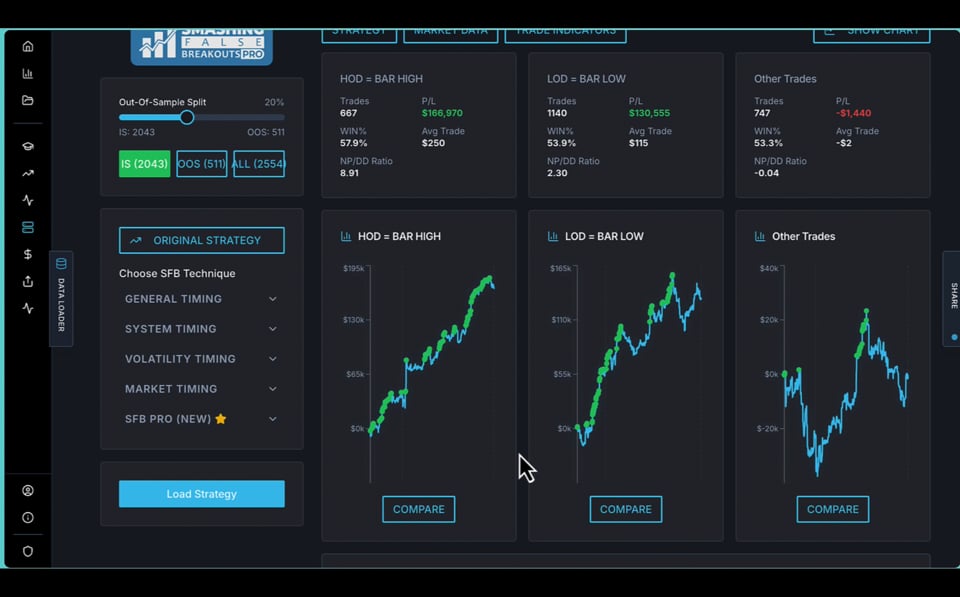Screen dimensions: 960x597
Task: Open the Share side panel tab
Action: (952, 298)
